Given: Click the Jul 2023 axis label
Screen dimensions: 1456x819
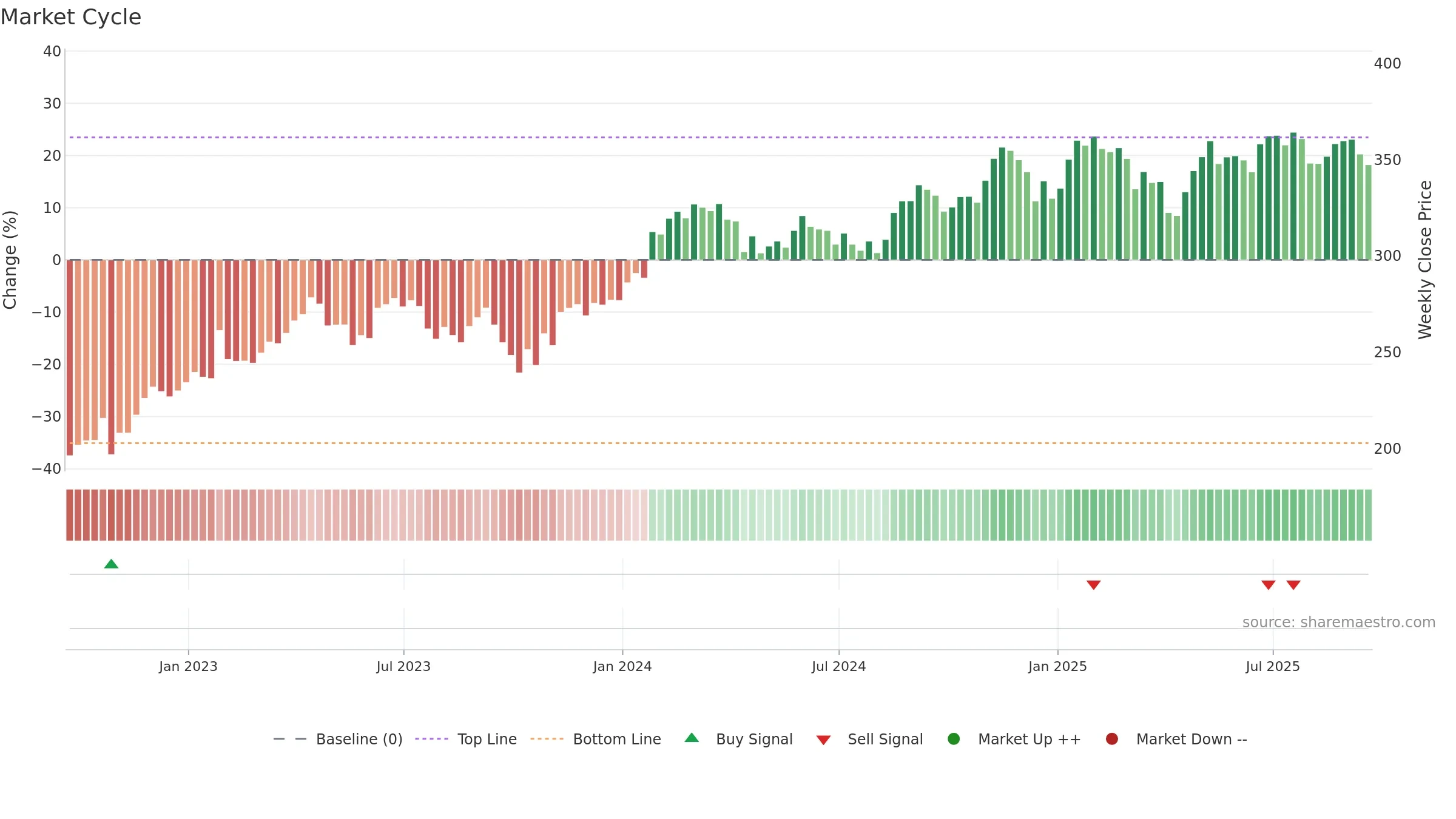Looking at the screenshot, I should point(403,667).
